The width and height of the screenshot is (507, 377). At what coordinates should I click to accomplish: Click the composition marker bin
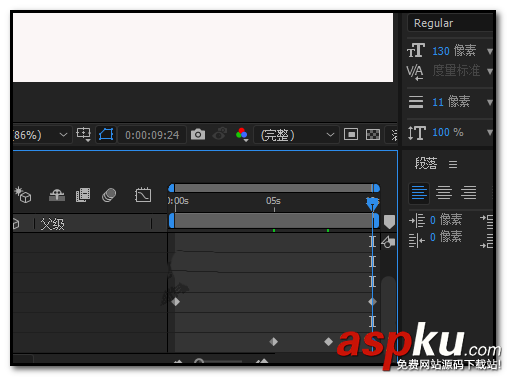pyautogui.click(x=389, y=222)
